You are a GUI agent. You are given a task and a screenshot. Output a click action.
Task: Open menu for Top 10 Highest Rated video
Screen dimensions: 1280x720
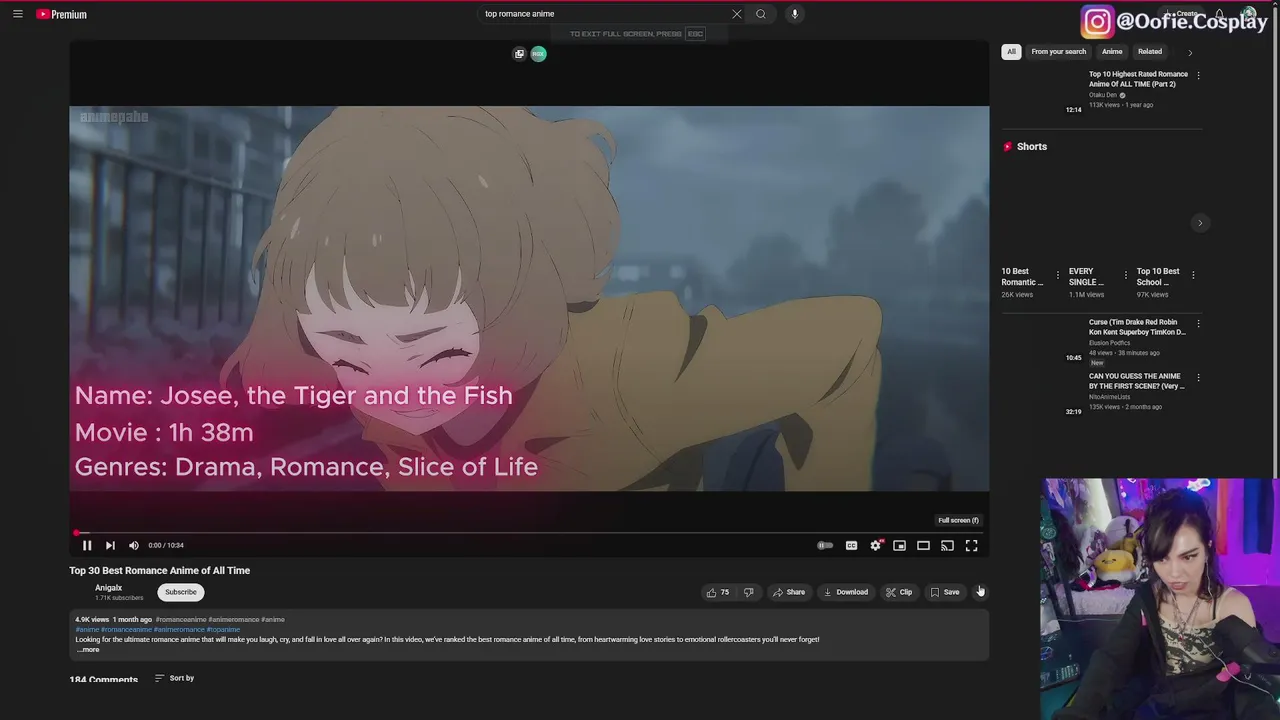pyautogui.click(x=1198, y=75)
